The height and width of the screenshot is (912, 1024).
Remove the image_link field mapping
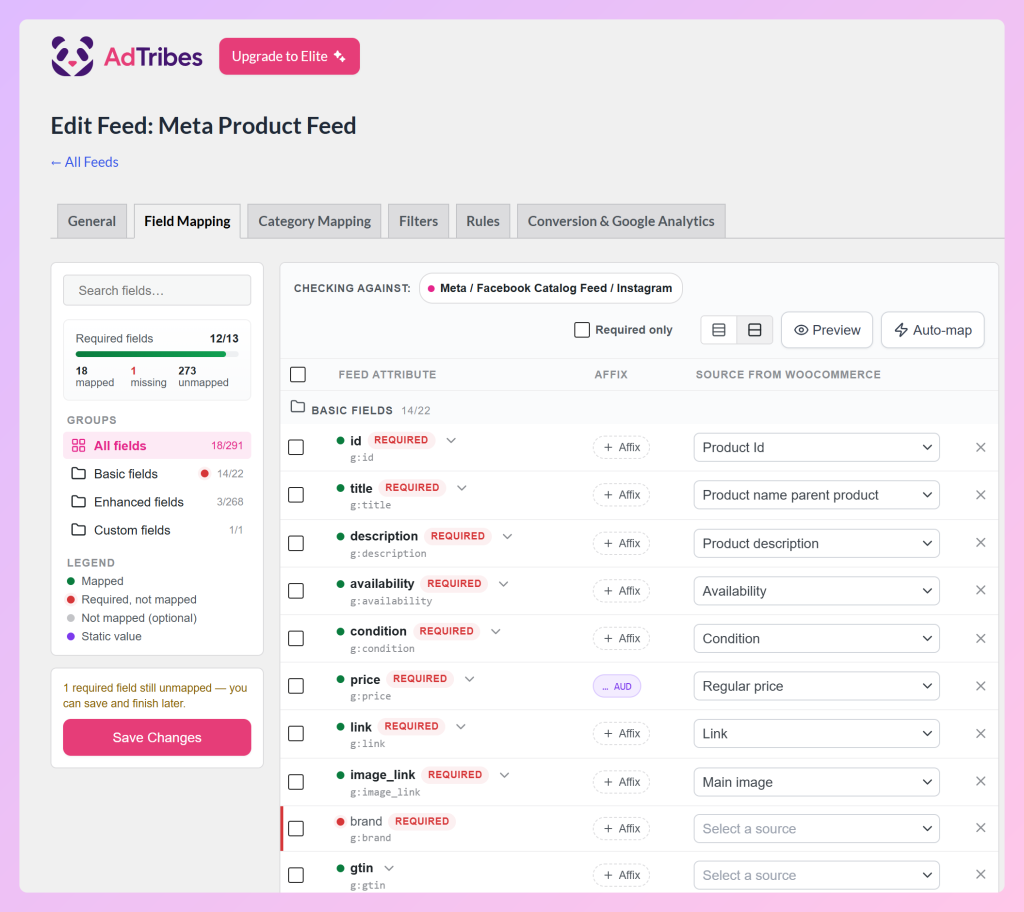pyautogui.click(x=980, y=781)
